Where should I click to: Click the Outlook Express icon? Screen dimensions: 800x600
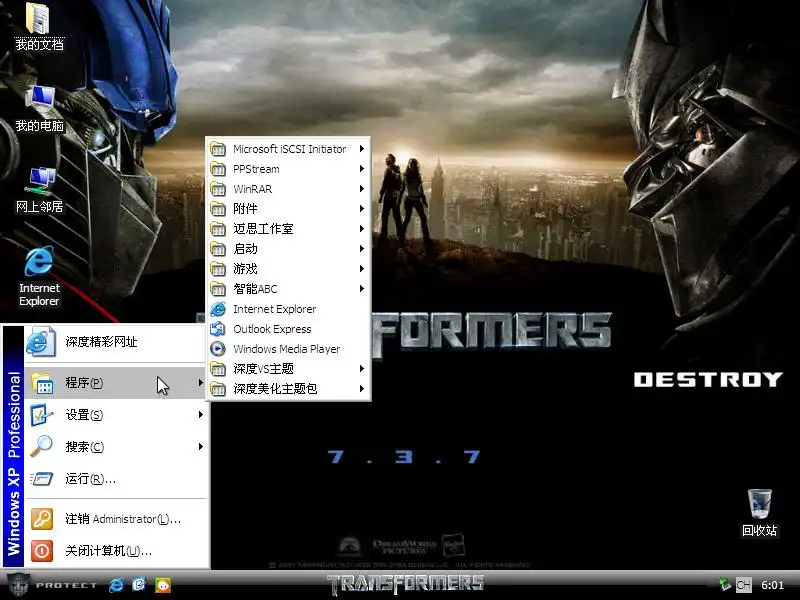(x=218, y=329)
